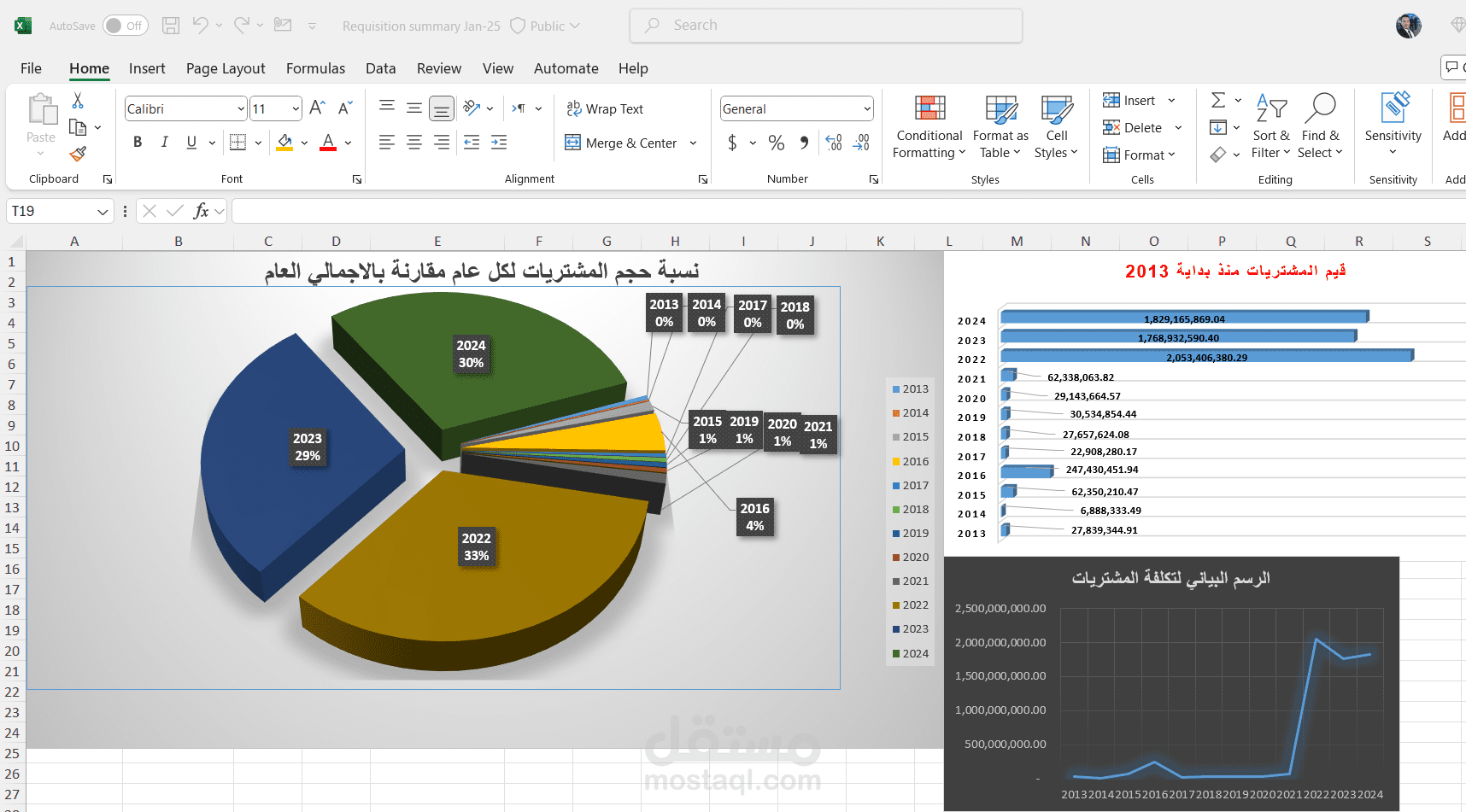Screen dimensions: 1466x812
Task: Decrease decimal places
Action: point(861,143)
